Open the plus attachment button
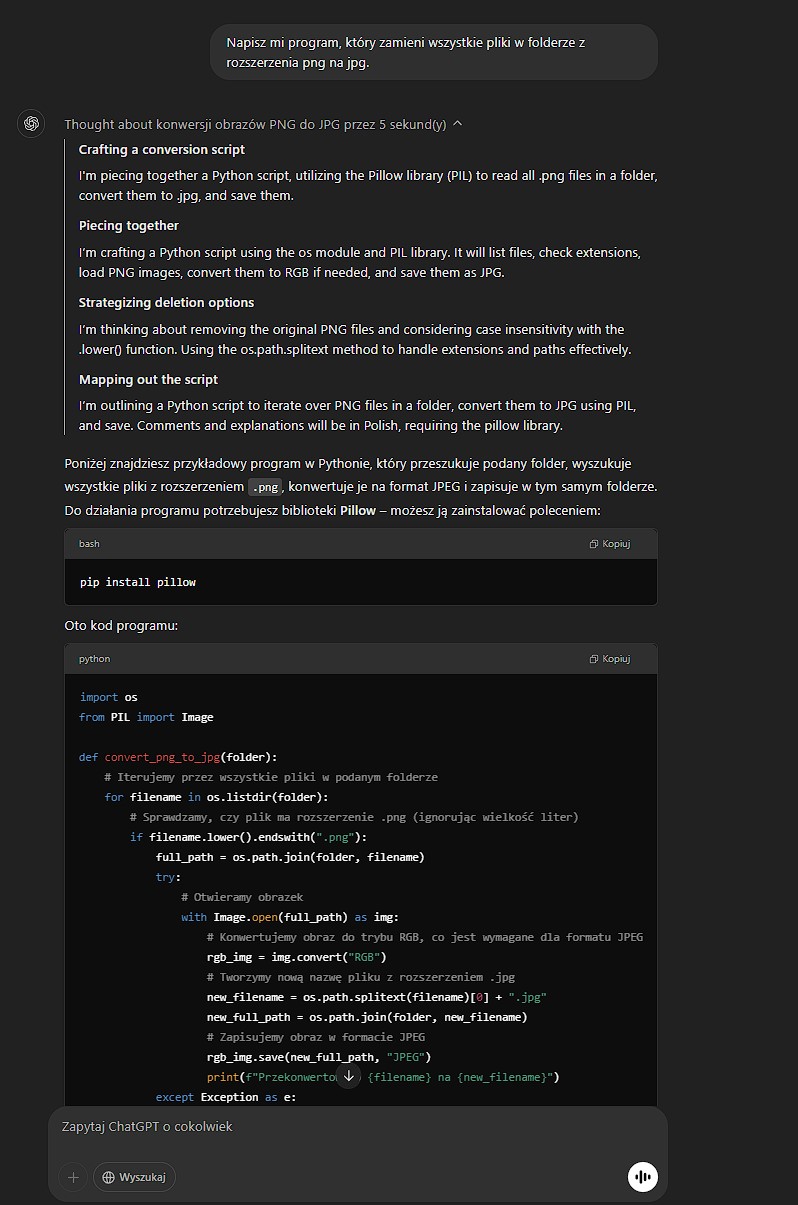This screenshot has height=1205, width=798. (73, 1177)
